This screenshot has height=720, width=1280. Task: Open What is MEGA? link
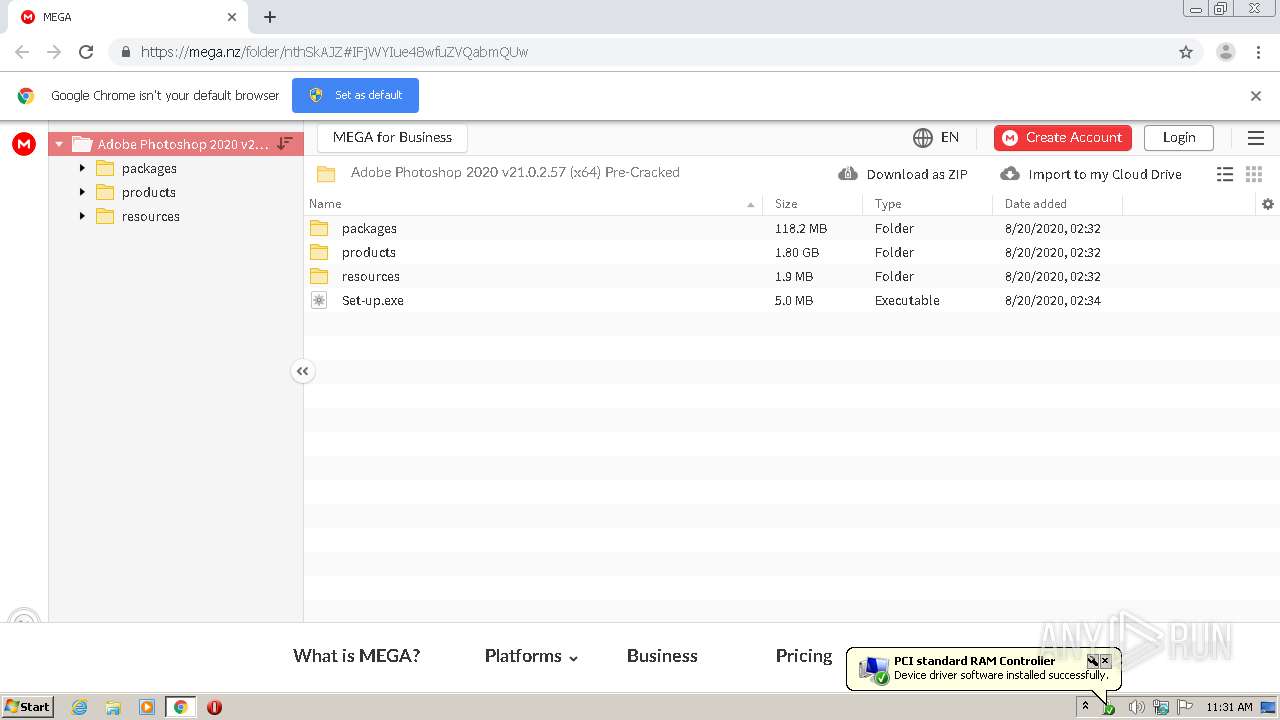(x=357, y=656)
